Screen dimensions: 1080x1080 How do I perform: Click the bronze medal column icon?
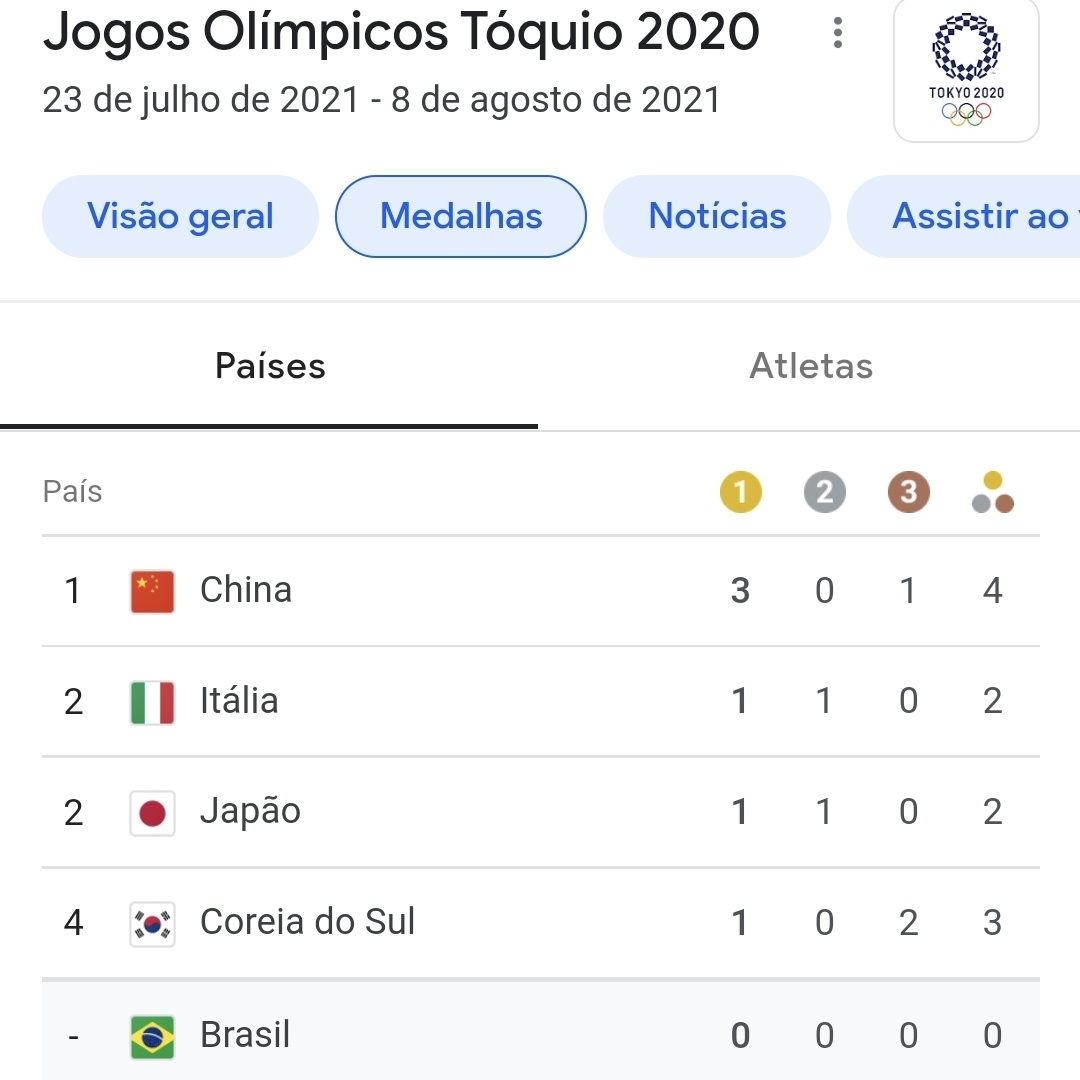coord(908,492)
